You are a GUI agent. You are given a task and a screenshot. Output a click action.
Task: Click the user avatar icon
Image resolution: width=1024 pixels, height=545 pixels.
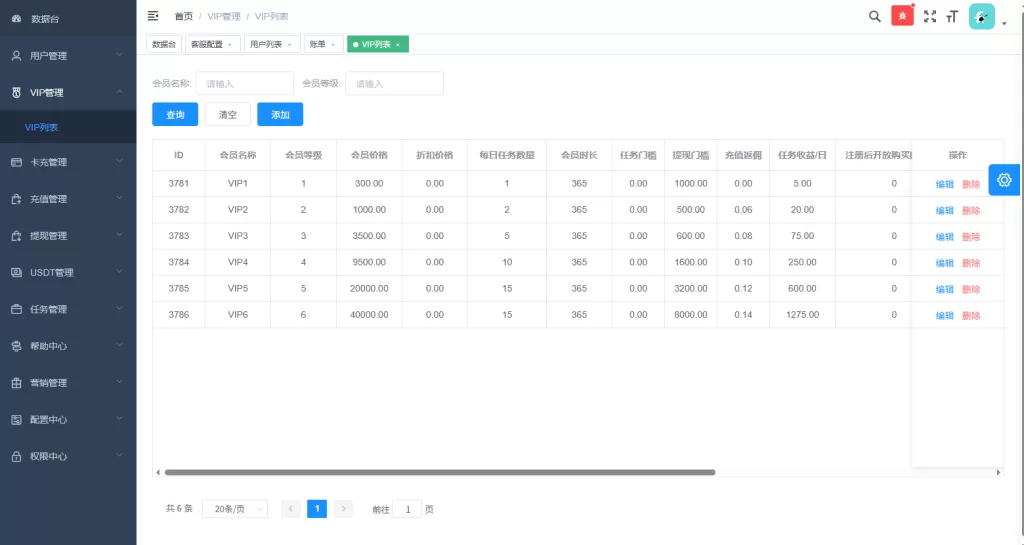(x=982, y=16)
